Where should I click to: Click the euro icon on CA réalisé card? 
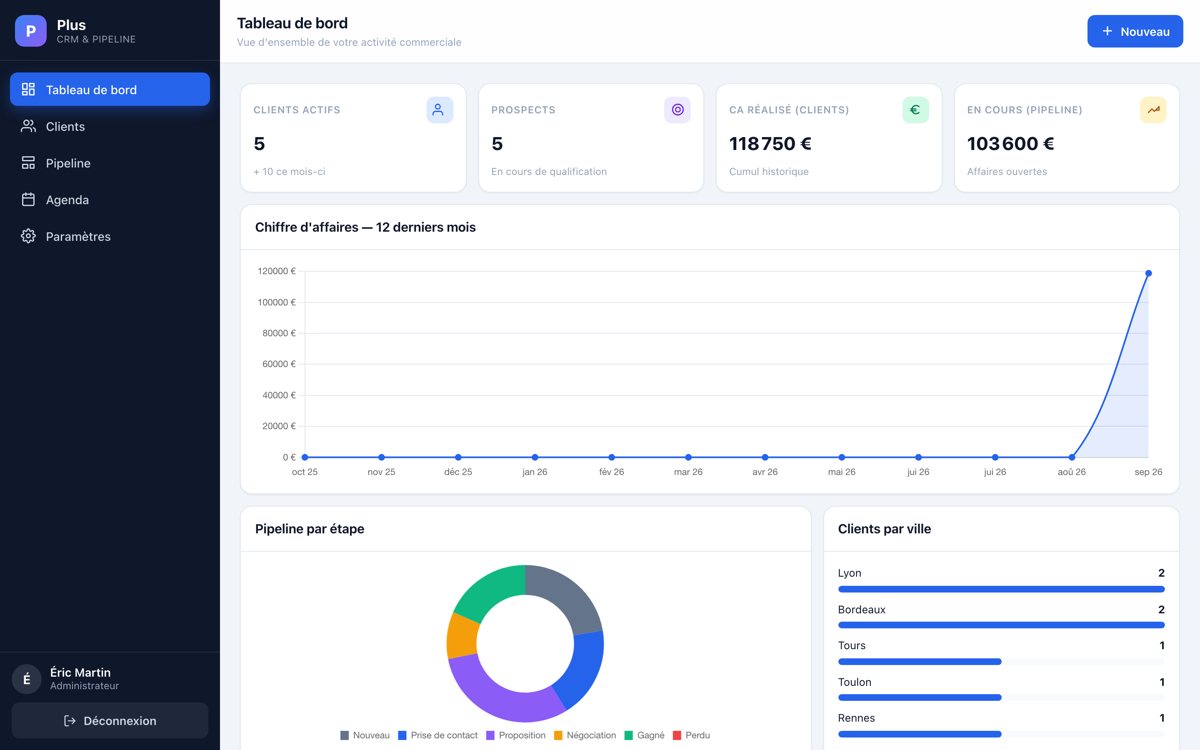pos(915,110)
